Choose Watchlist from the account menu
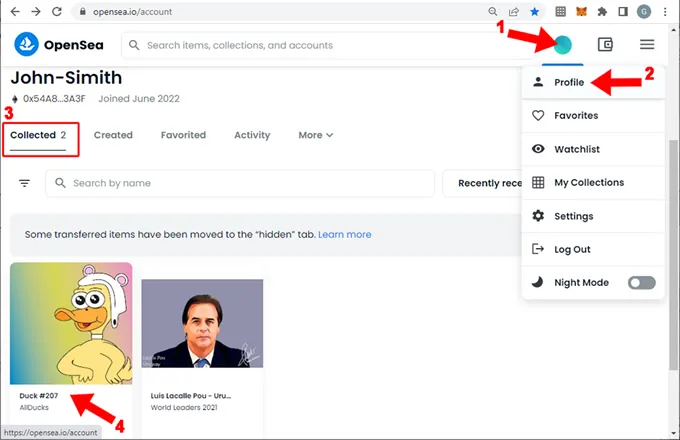The height and width of the screenshot is (440, 680). 576,149
